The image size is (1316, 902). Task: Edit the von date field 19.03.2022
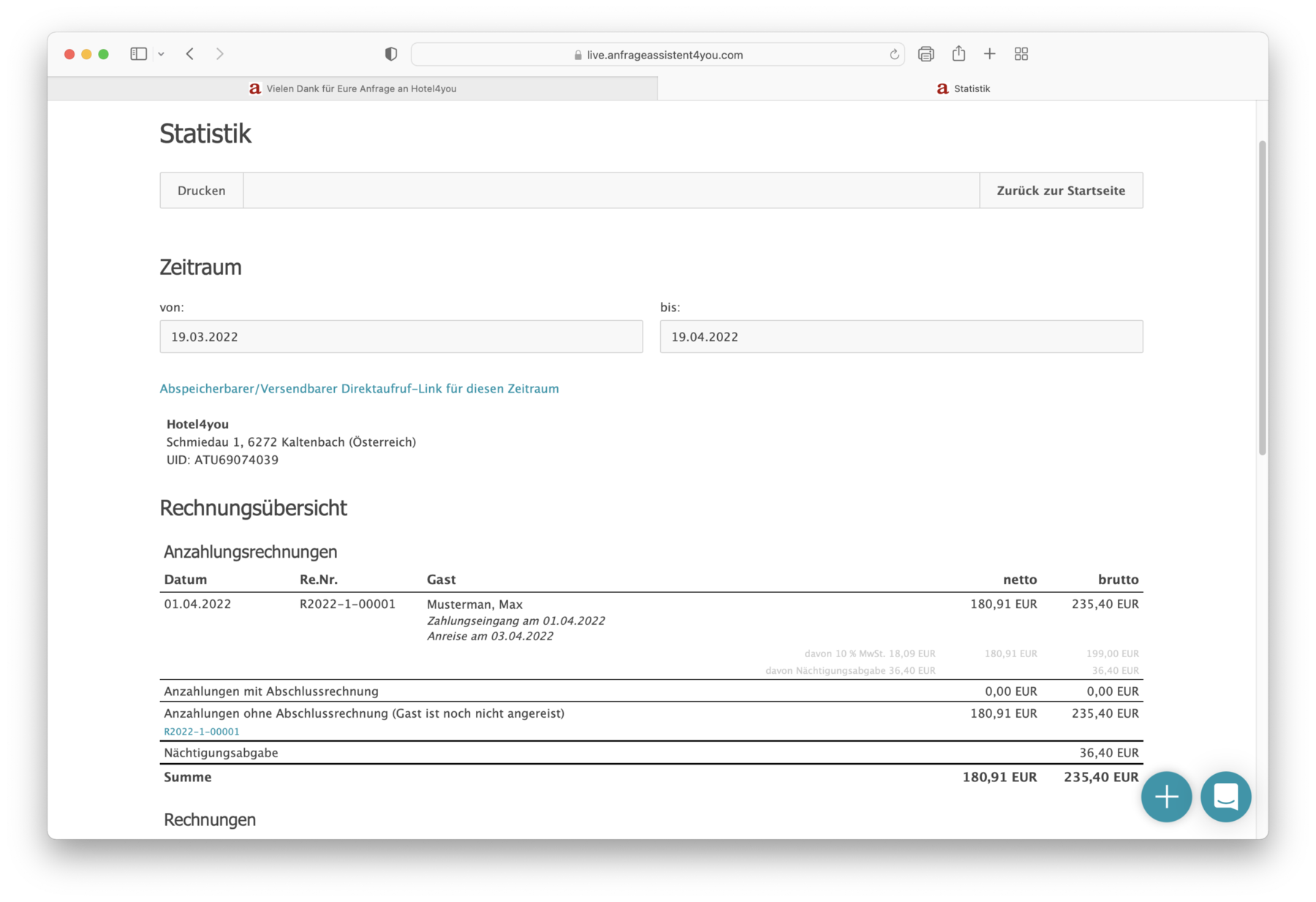click(401, 337)
